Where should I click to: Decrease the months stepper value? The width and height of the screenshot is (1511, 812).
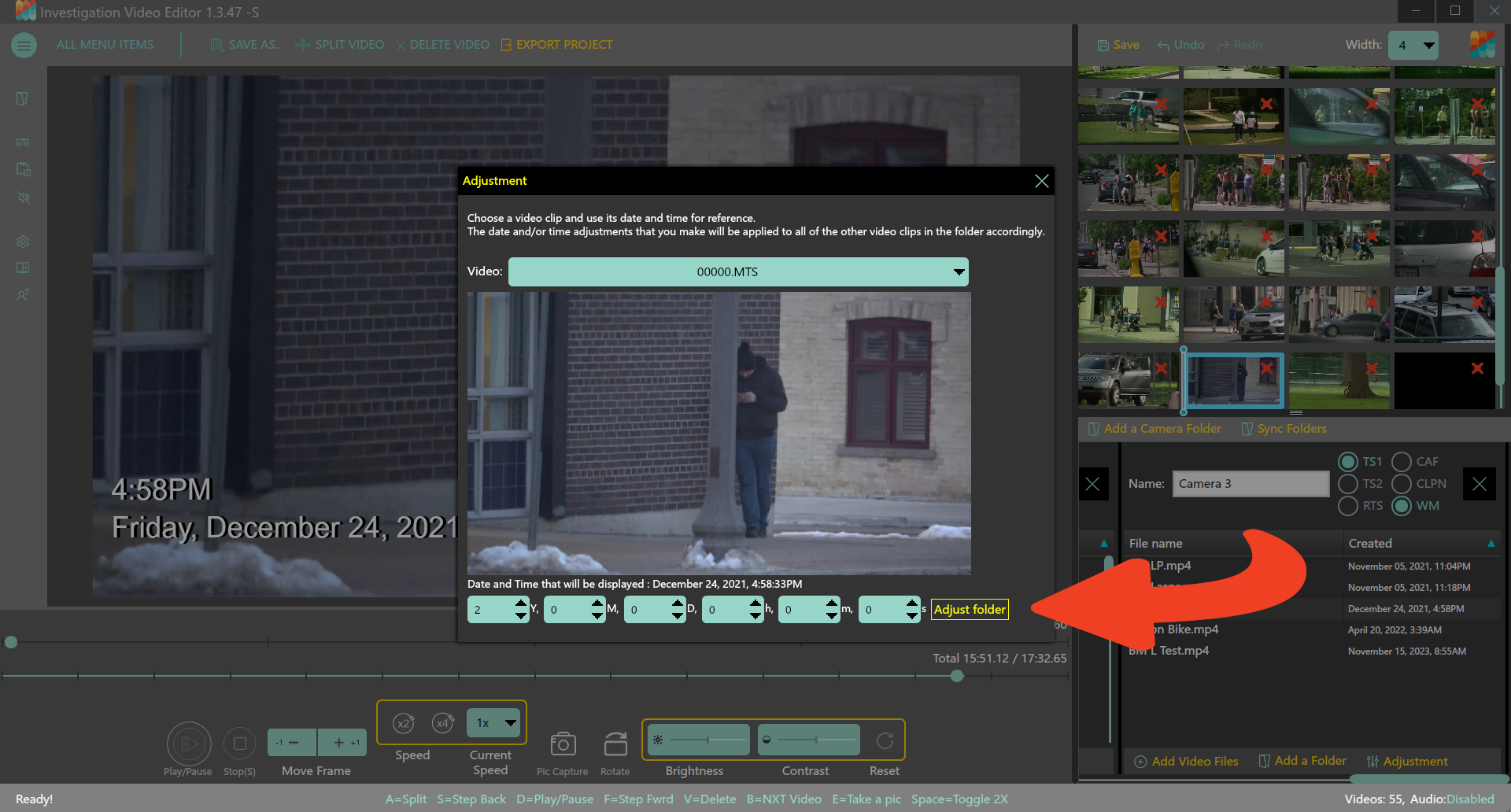coord(597,615)
